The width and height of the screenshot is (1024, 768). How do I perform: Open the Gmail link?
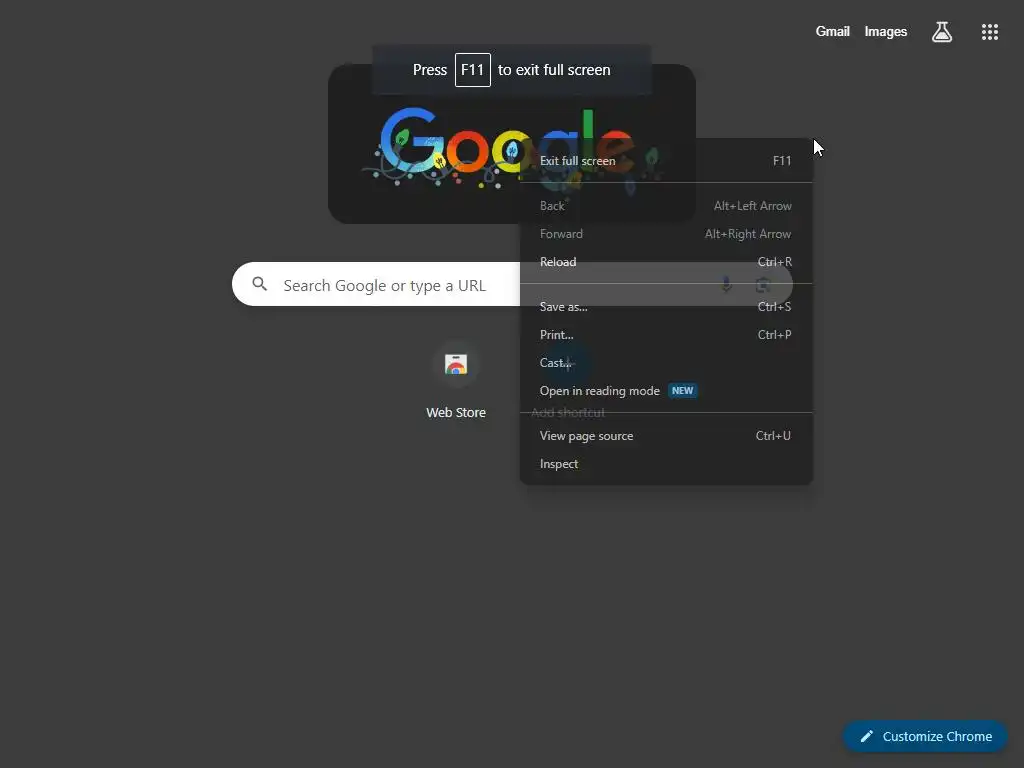point(833,31)
